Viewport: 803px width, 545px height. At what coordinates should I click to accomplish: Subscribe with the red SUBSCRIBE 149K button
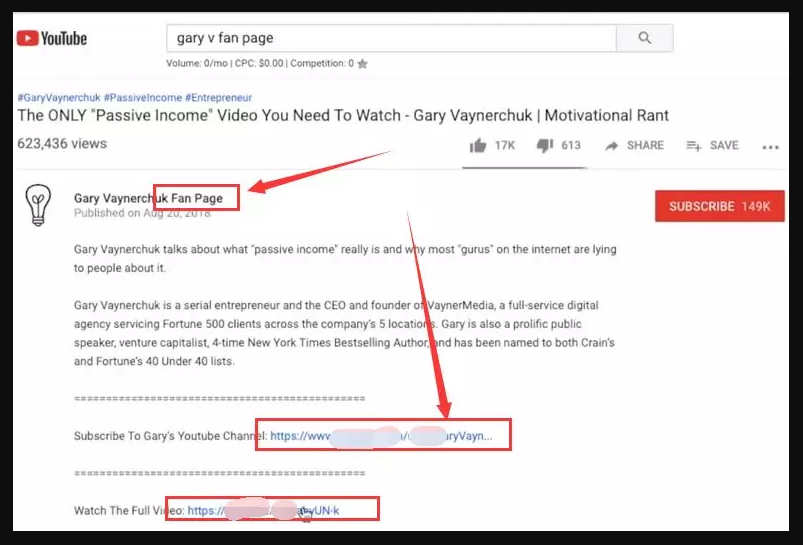click(x=720, y=206)
